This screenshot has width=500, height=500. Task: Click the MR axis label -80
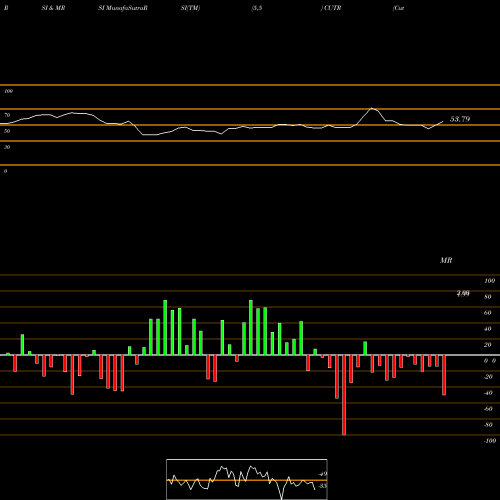point(488,425)
